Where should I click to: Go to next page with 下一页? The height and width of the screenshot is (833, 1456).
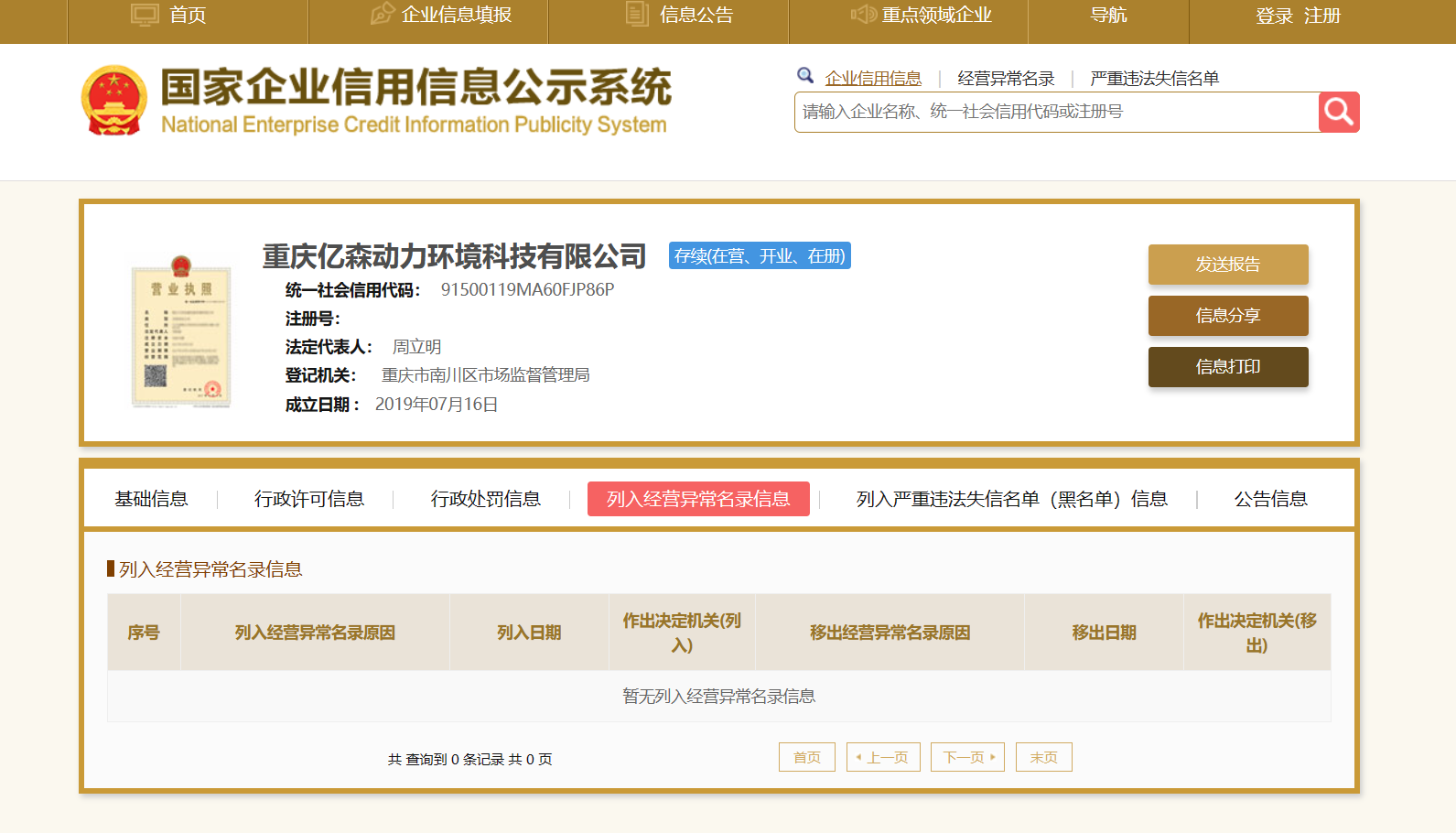tap(968, 757)
